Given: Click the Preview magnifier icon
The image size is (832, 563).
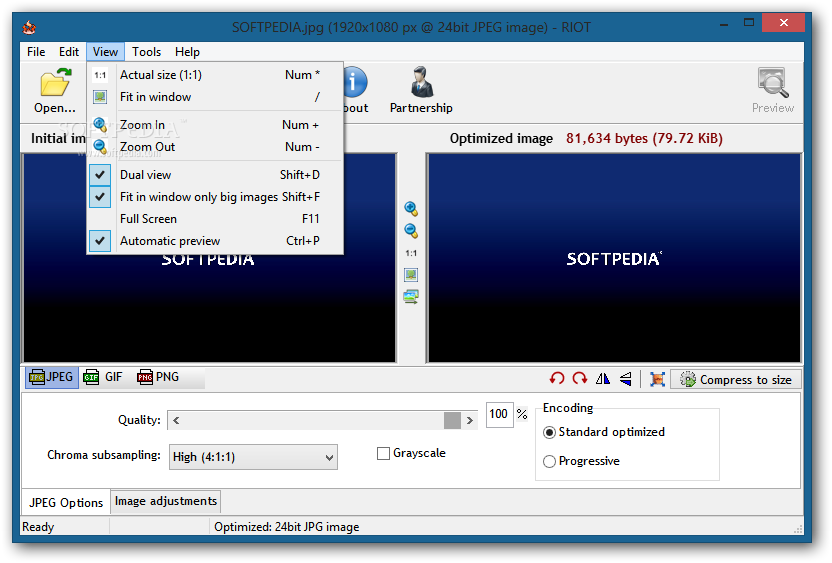Looking at the screenshot, I should point(773,82).
